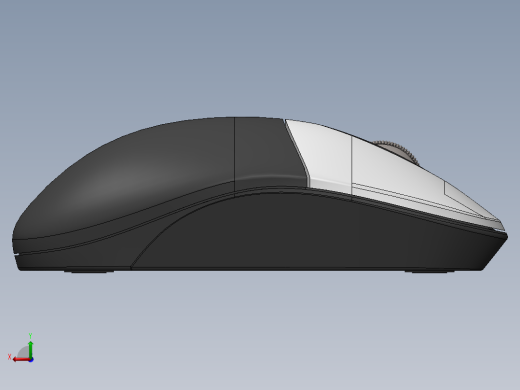Click the red X axis arrow on triad

pyautogui.click(x=21, y=359)
